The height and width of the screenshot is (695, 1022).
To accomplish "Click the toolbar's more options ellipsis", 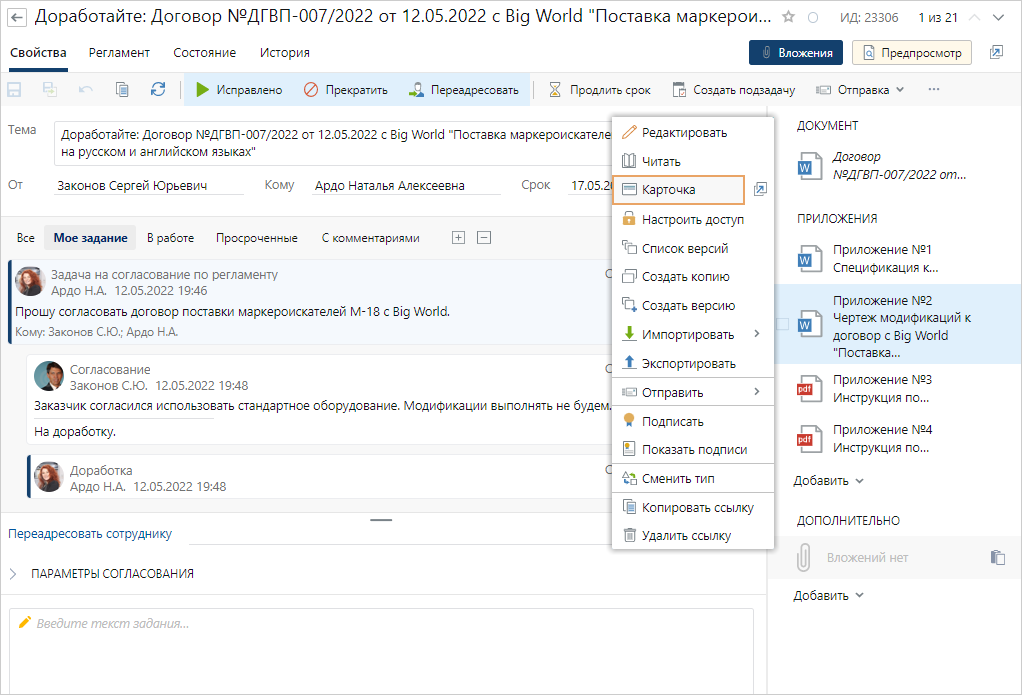I will [x=934, y=90].
